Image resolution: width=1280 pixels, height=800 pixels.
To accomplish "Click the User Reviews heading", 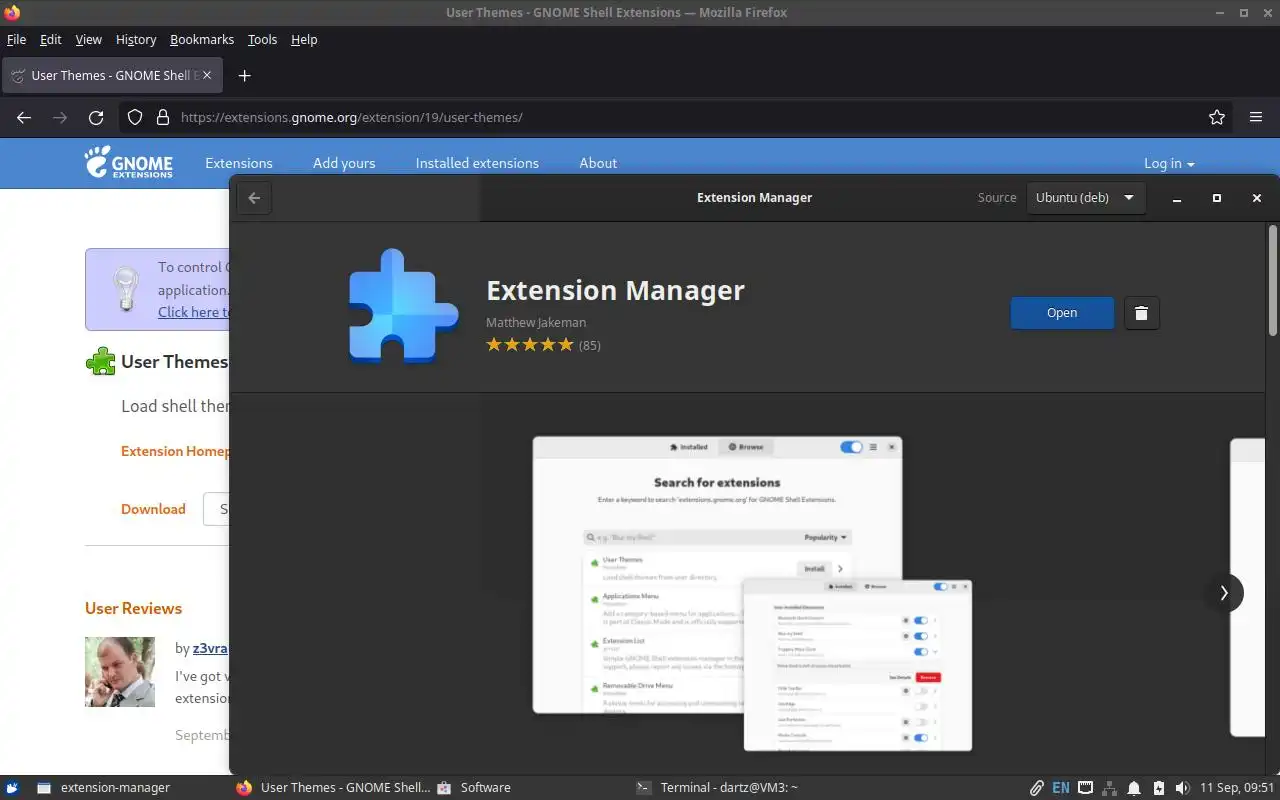I will tap(133, 608).
